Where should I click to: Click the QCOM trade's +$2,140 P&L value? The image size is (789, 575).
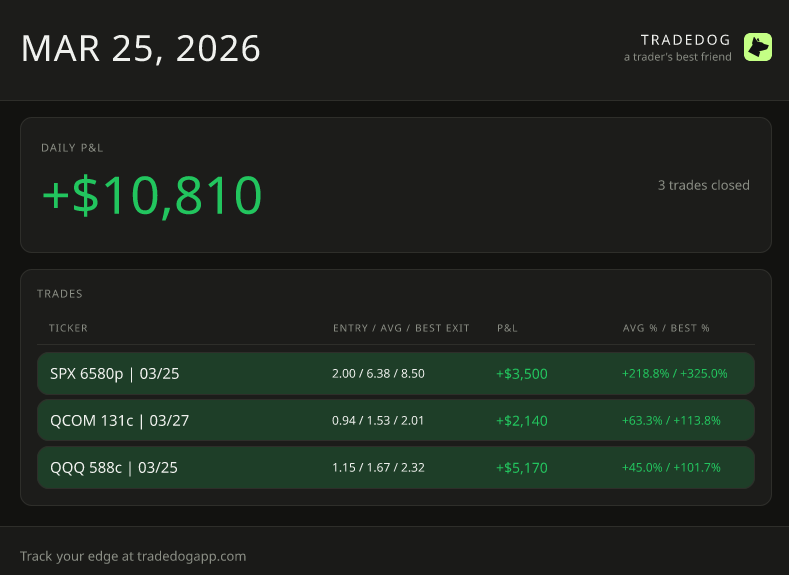click(x=521, y=421)
